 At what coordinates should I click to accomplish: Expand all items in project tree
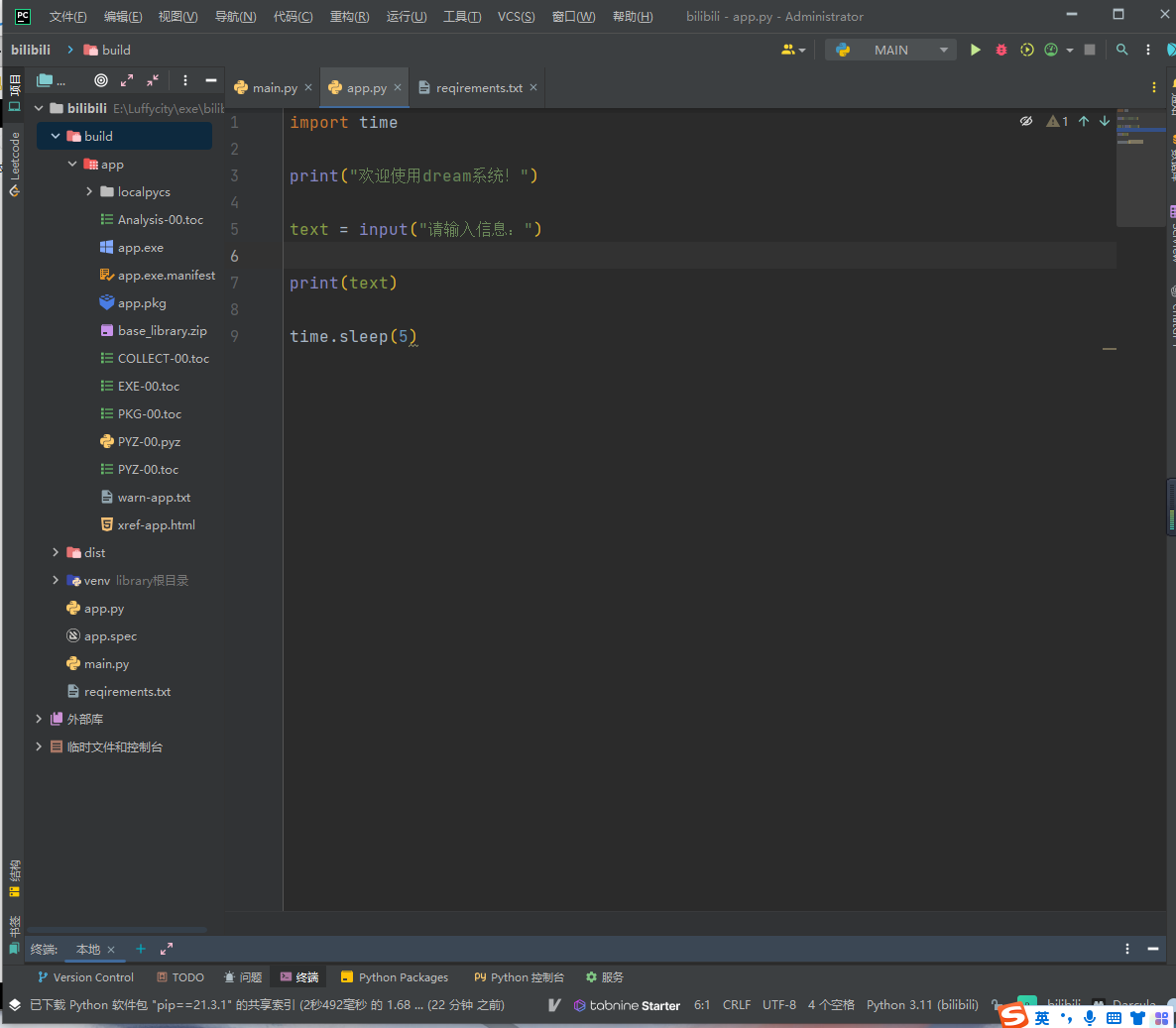(127, 80)
